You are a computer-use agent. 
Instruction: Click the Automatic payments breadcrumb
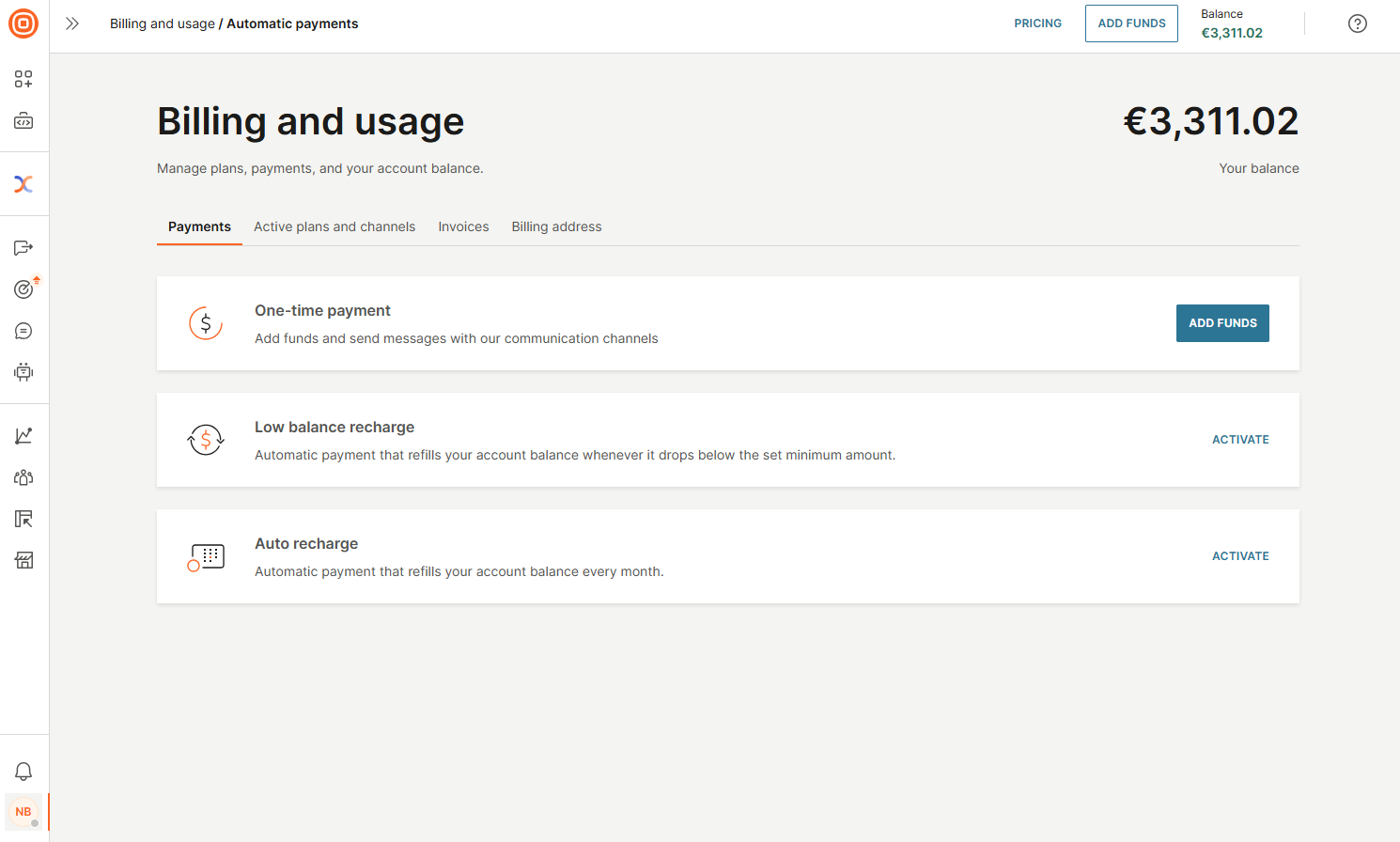(292, 23)
